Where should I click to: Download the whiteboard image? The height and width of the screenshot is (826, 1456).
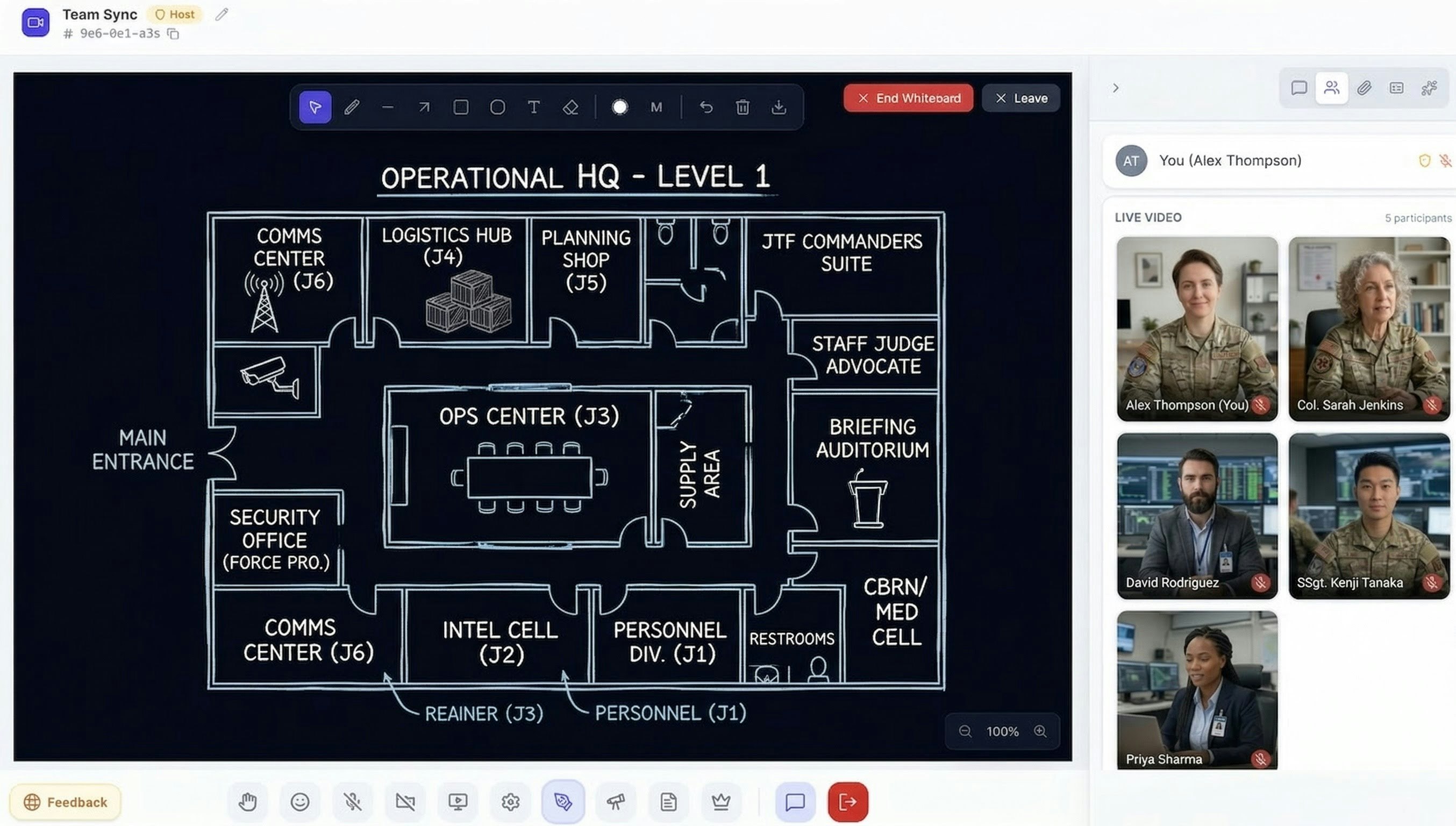click(779, 107)
